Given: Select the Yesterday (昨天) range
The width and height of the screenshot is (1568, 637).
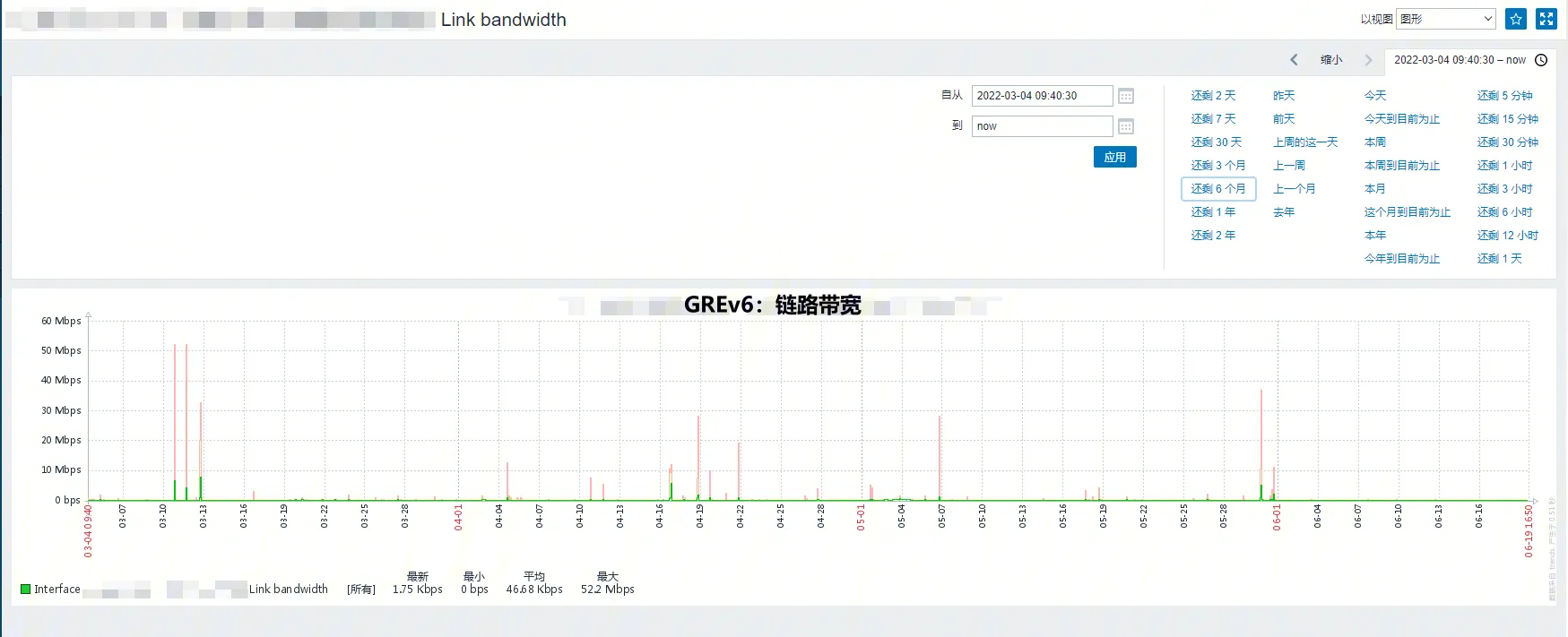Looking at the screenshot, I should pyautogui.click(x=1284, y=96).
